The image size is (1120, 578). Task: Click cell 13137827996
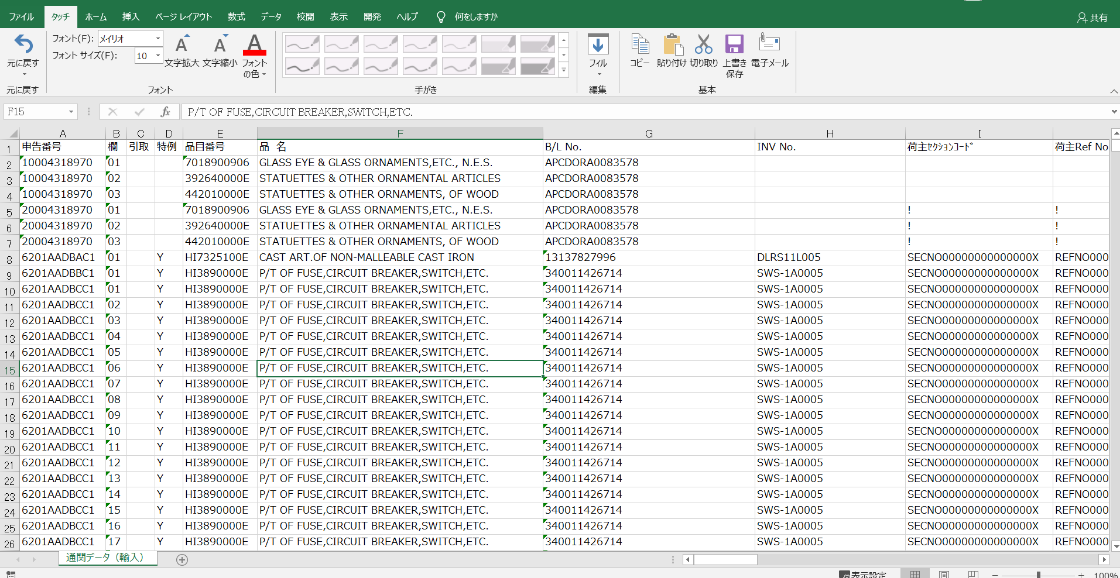point(649,257)
